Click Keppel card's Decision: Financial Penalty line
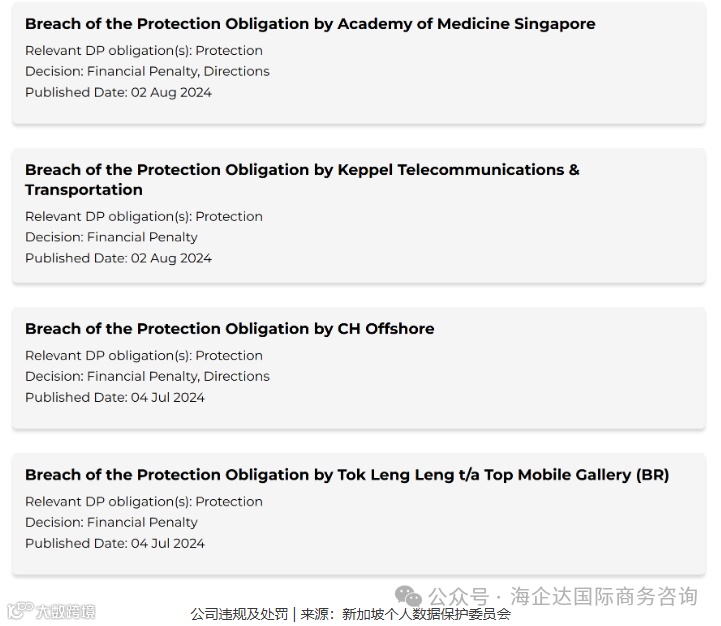Screen dimensions: 721x626 tap(111, 237)
